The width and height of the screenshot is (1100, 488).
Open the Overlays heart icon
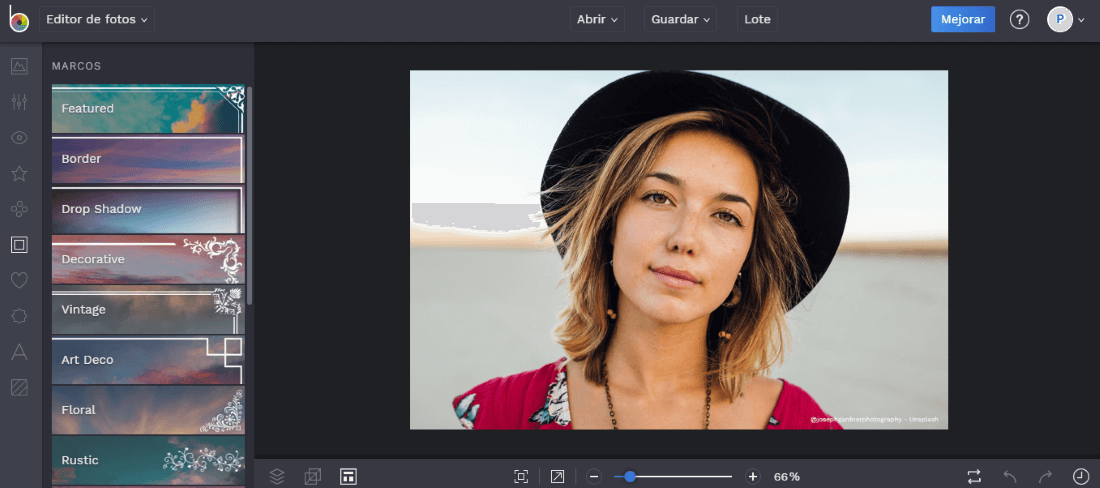[18, 280]
